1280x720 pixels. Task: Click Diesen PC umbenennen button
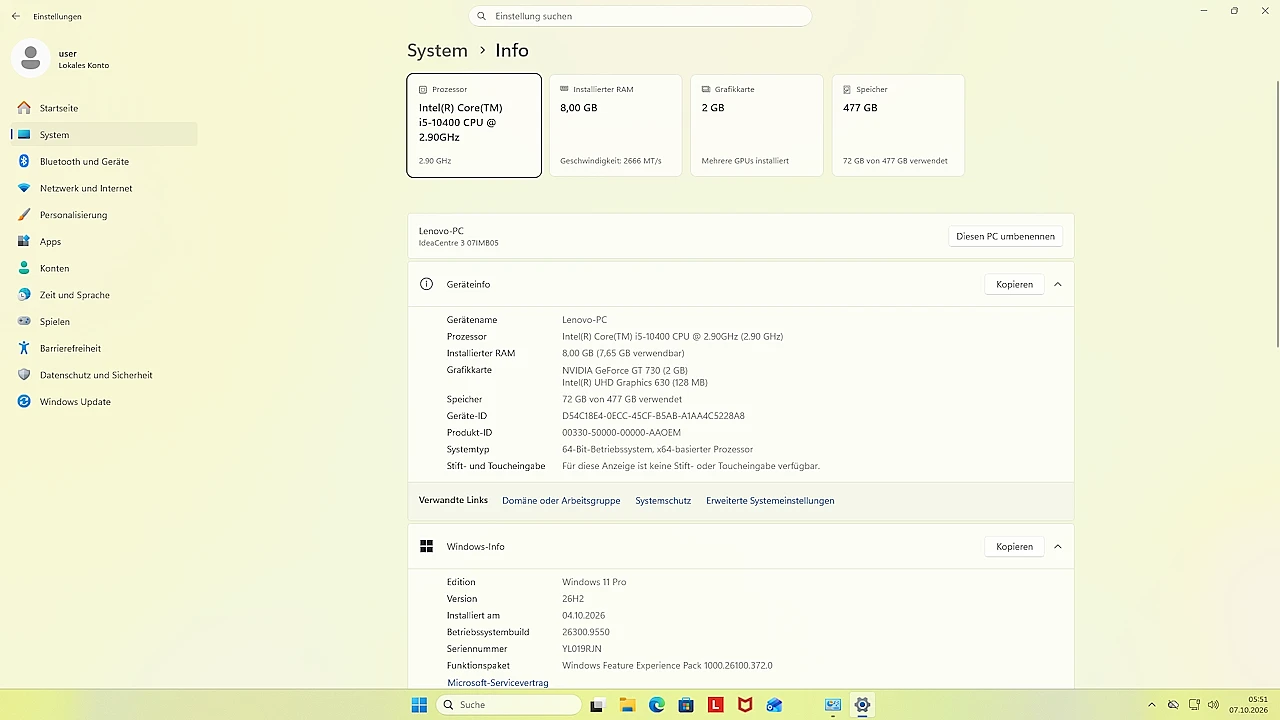click(x=1005, y=237)
